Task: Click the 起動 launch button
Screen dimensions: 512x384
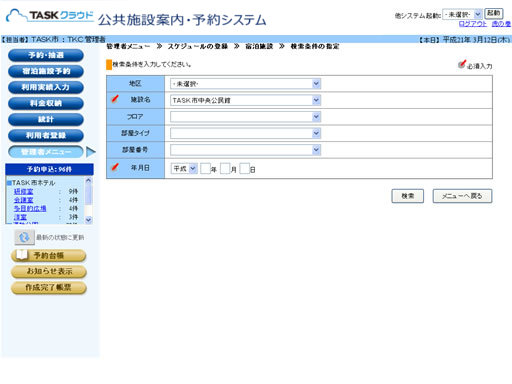Action: [494, 13]
